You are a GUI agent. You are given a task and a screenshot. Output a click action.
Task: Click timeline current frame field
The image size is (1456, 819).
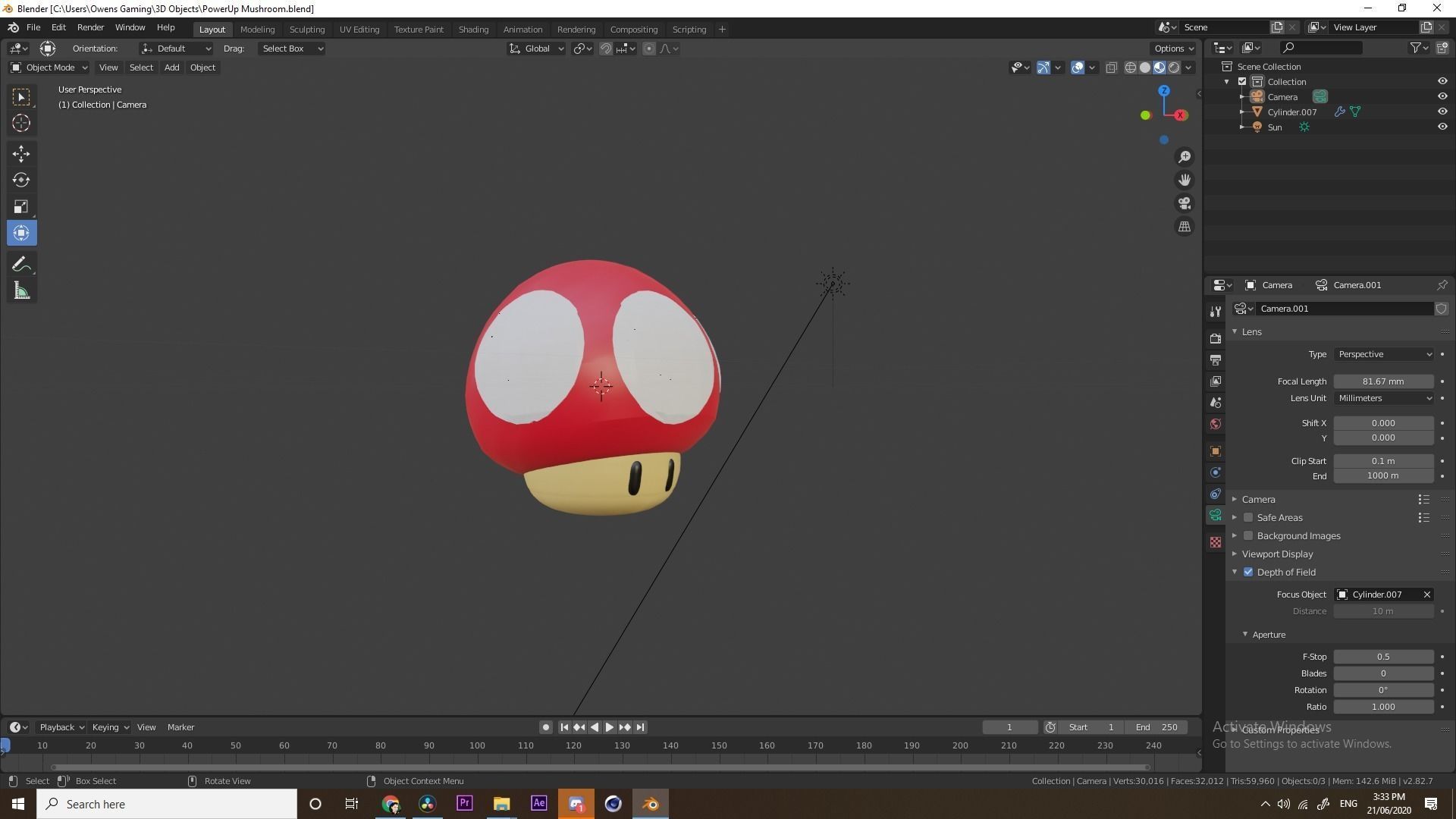pos(1009,727)
